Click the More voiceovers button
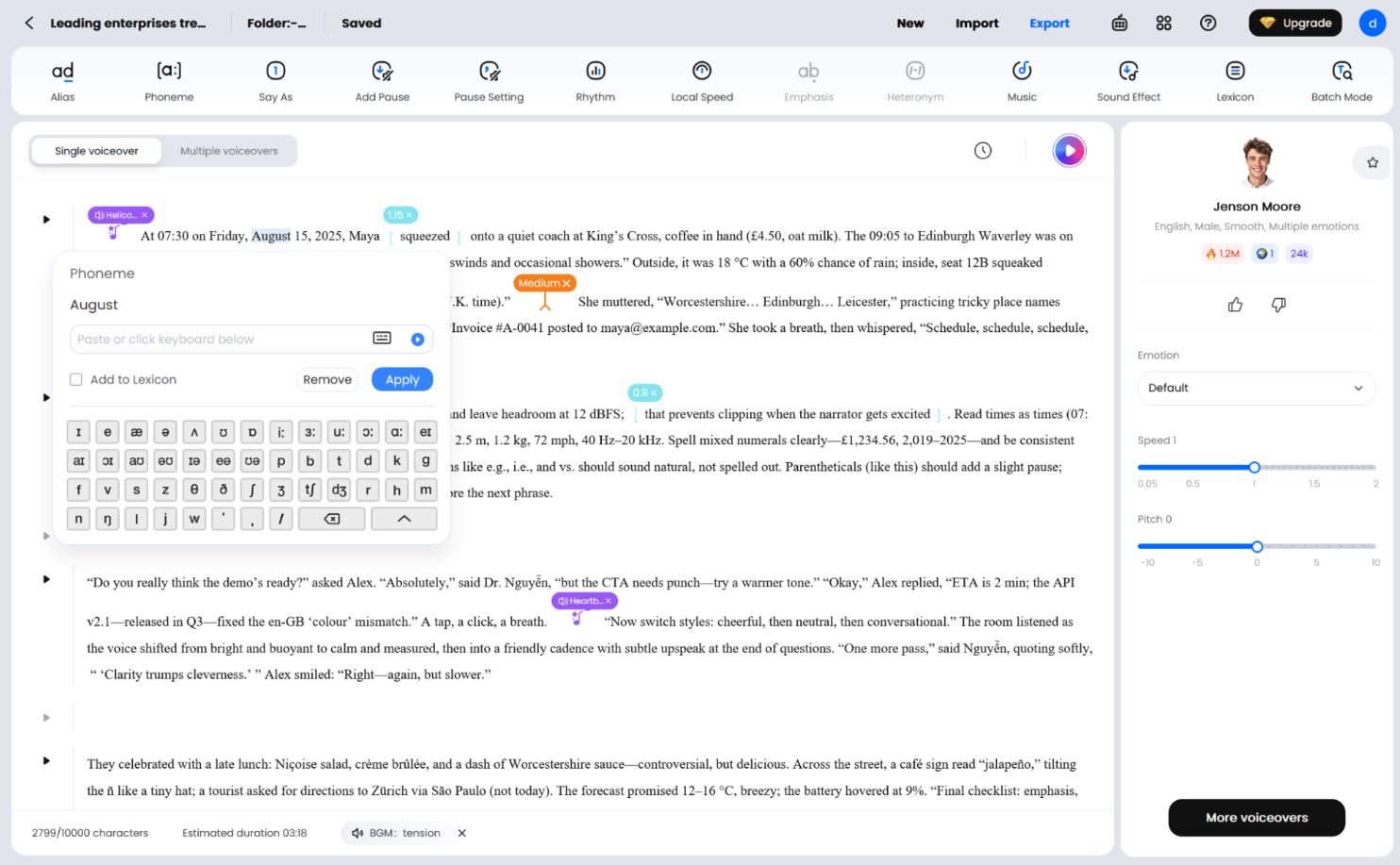The width and height of the screenshot is (1400, 865). [x=1256, y=818]
